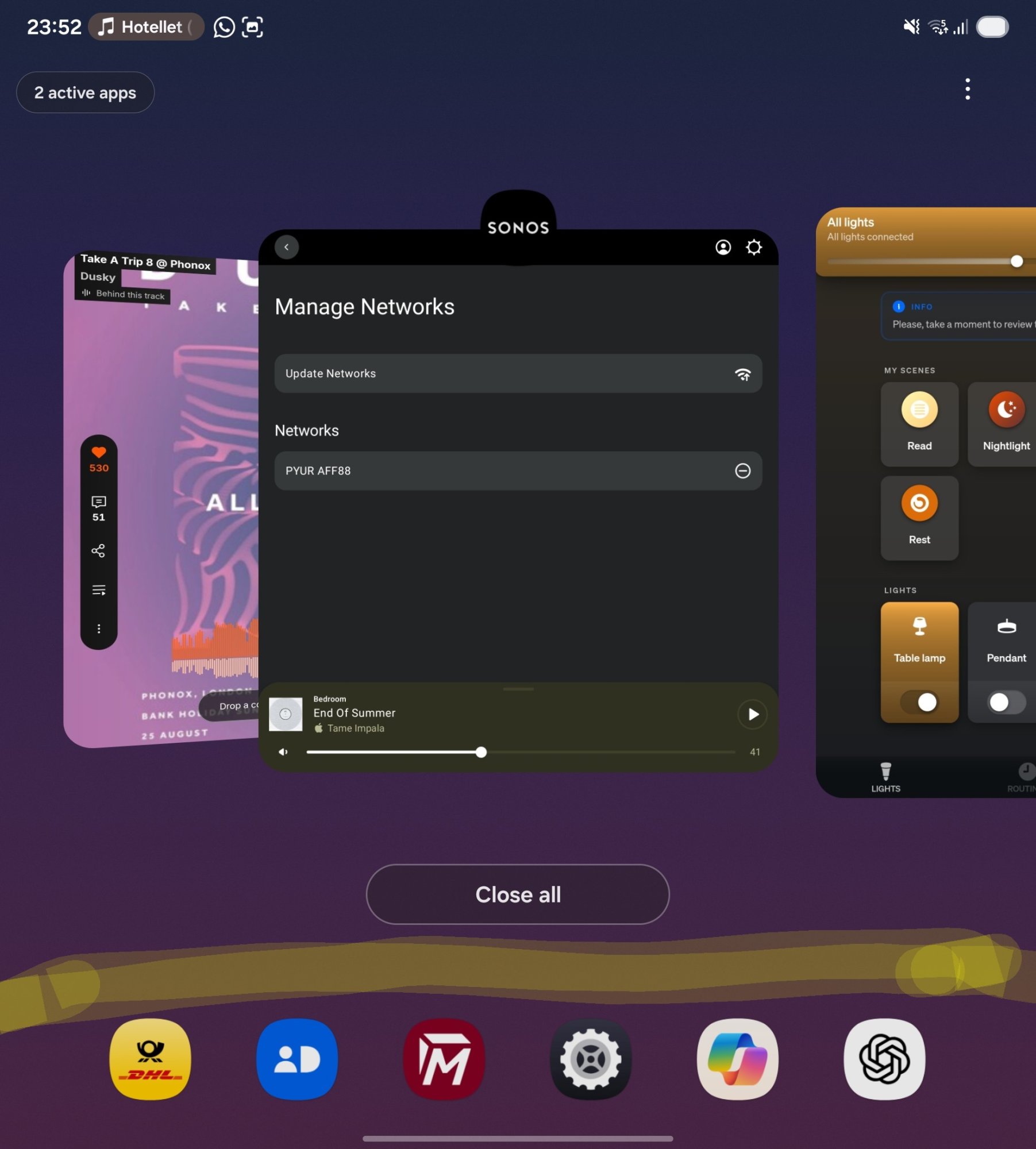The image size is (1036, 1149).
Task: Open the gear-shaped settings dock app
Action: [591, 1059]
